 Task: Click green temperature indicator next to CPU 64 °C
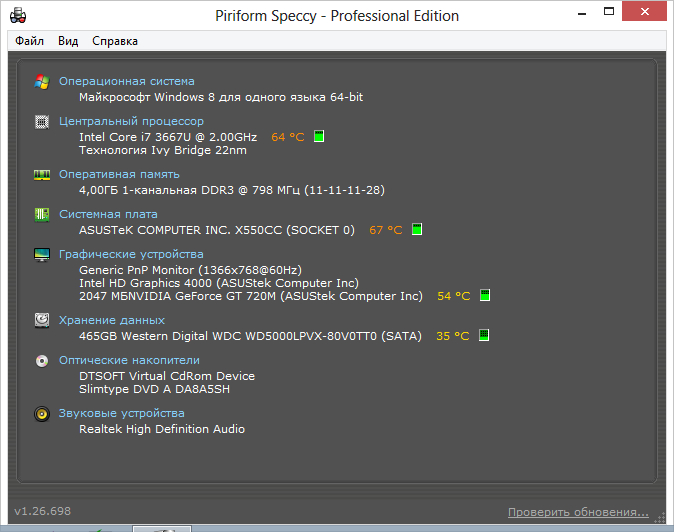(x=319, y=136)
